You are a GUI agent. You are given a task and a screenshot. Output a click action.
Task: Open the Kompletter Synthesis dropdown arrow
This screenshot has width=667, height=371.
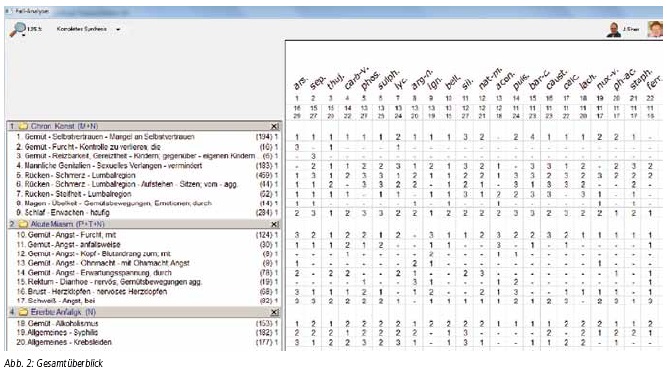pyautogui.click(x=118, y=29)
